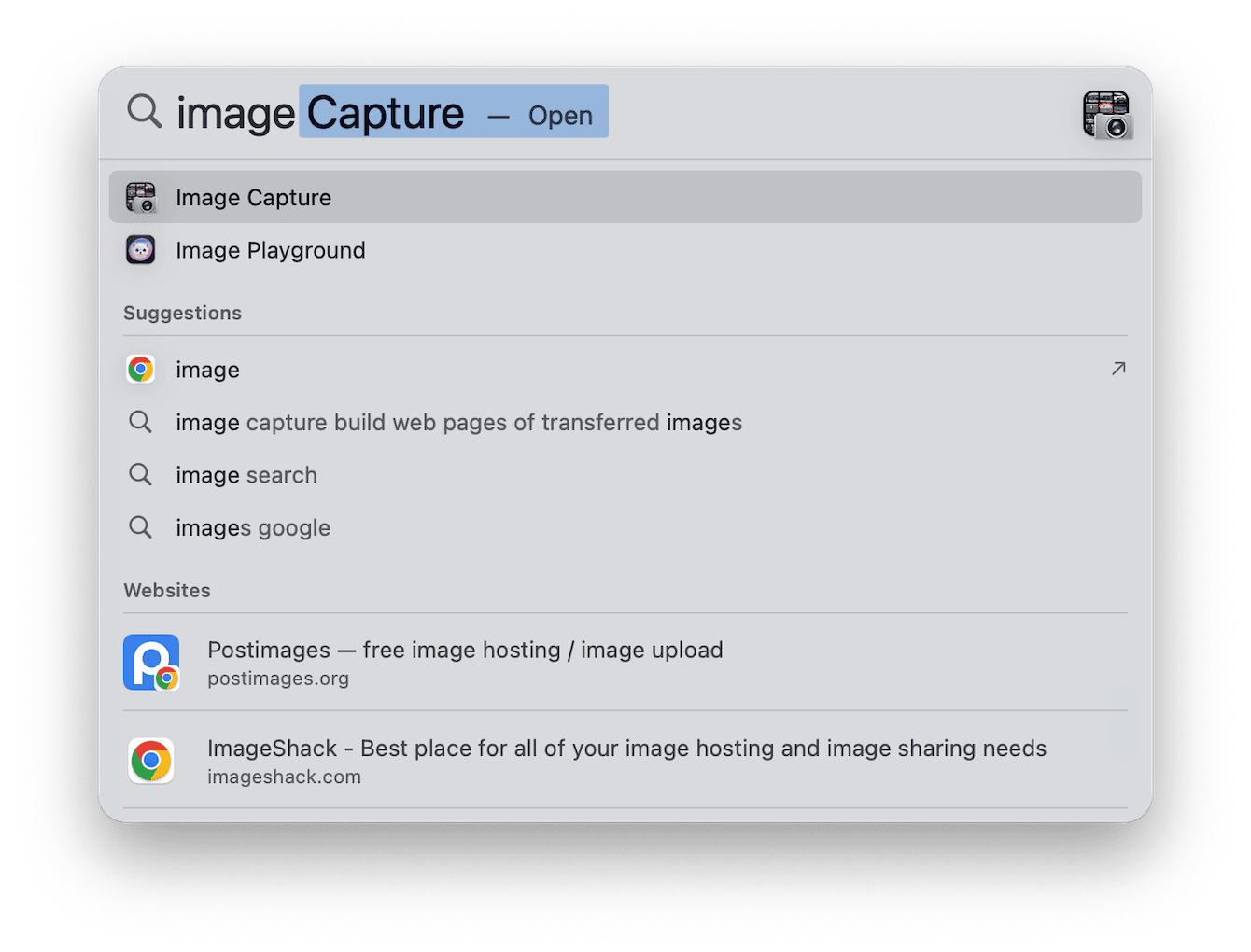
Task: Click the Chrome icon beside the 'image' suggestion
Action: click(x=141, y=370)
